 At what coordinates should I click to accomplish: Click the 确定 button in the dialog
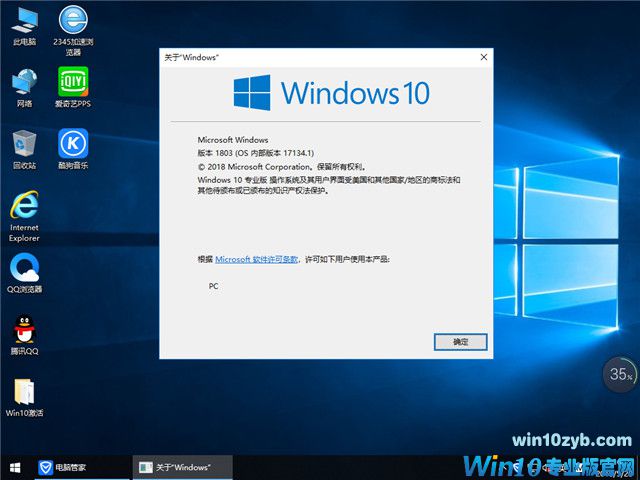460,342
